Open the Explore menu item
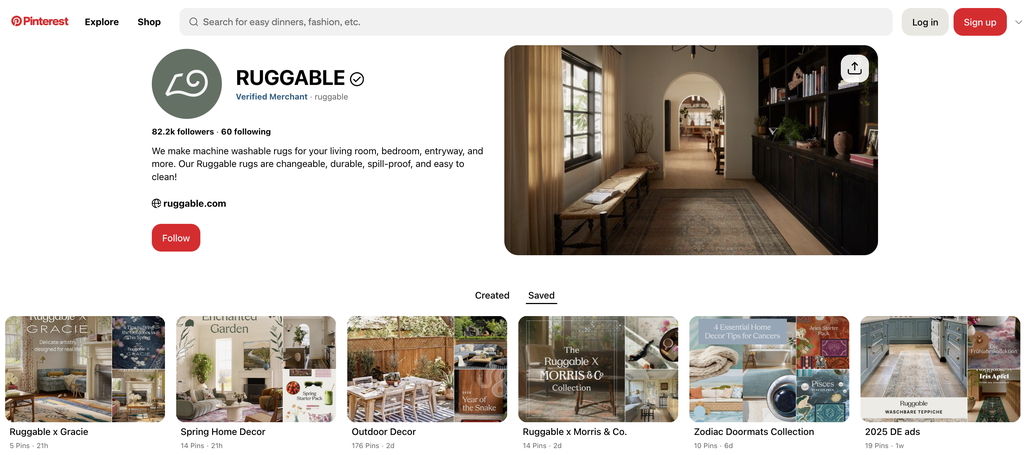Image resolution: width=1024 pixels, height=455 pixels. pyautogui.click(x=102, y=22)
